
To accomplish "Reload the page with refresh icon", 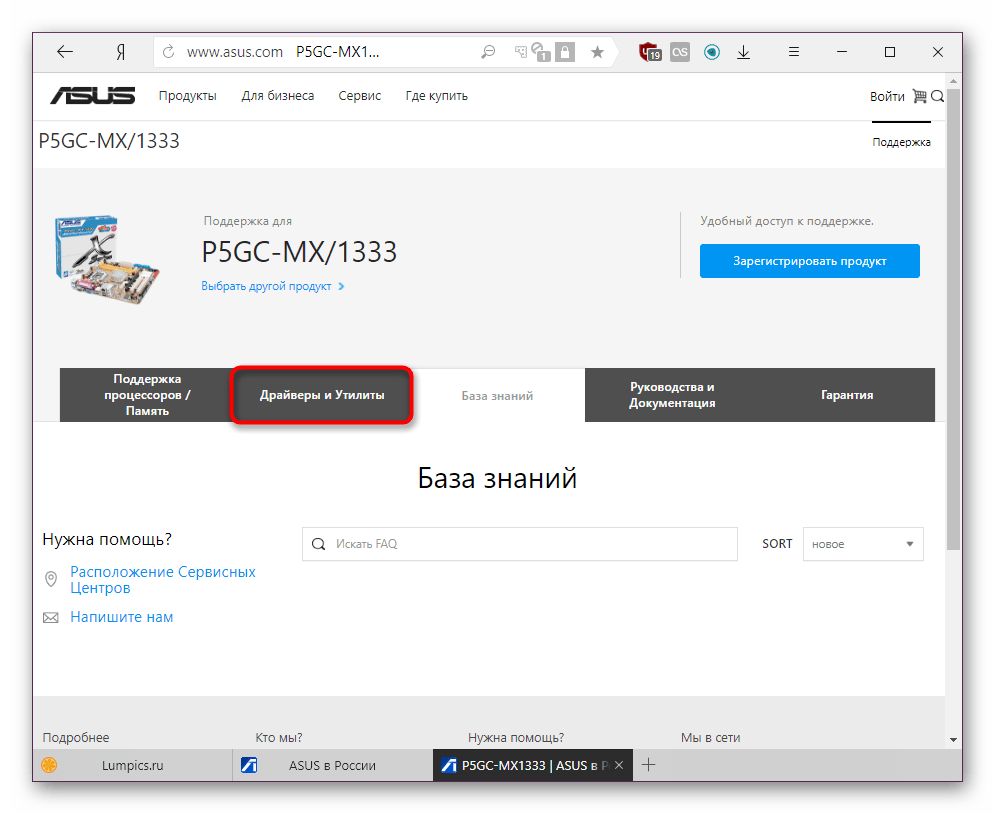I will [x=168, y=52].
